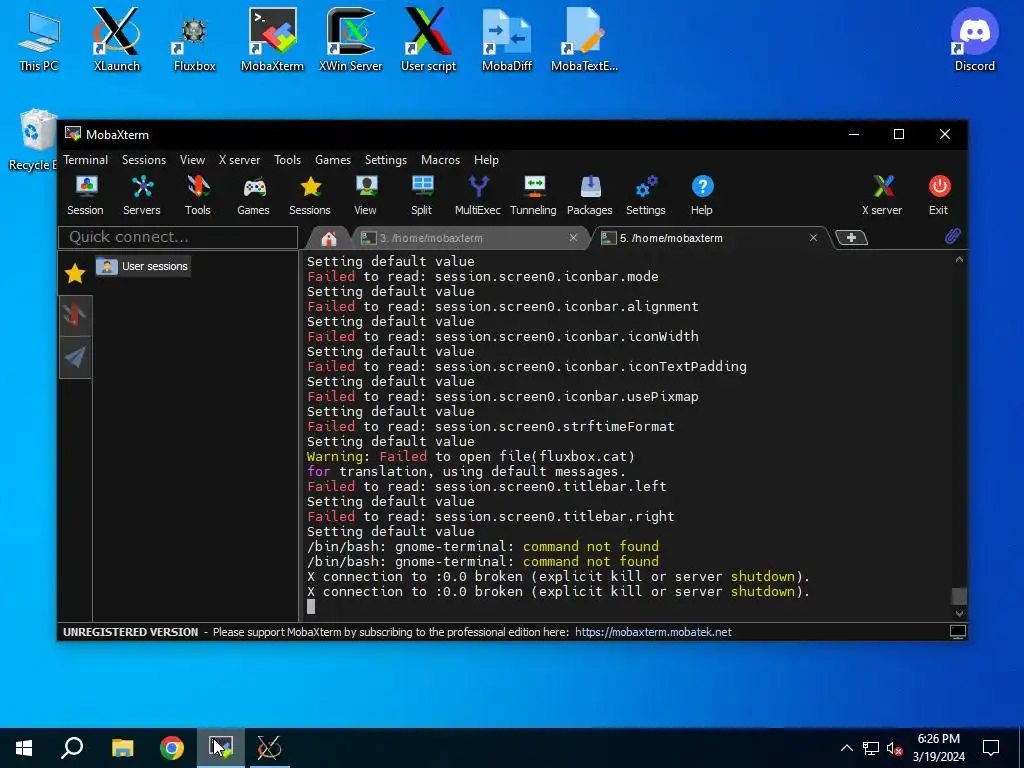Open the View menu
Image resolution: width=1024 pixels, height=768 pixels.
[192, 160]
